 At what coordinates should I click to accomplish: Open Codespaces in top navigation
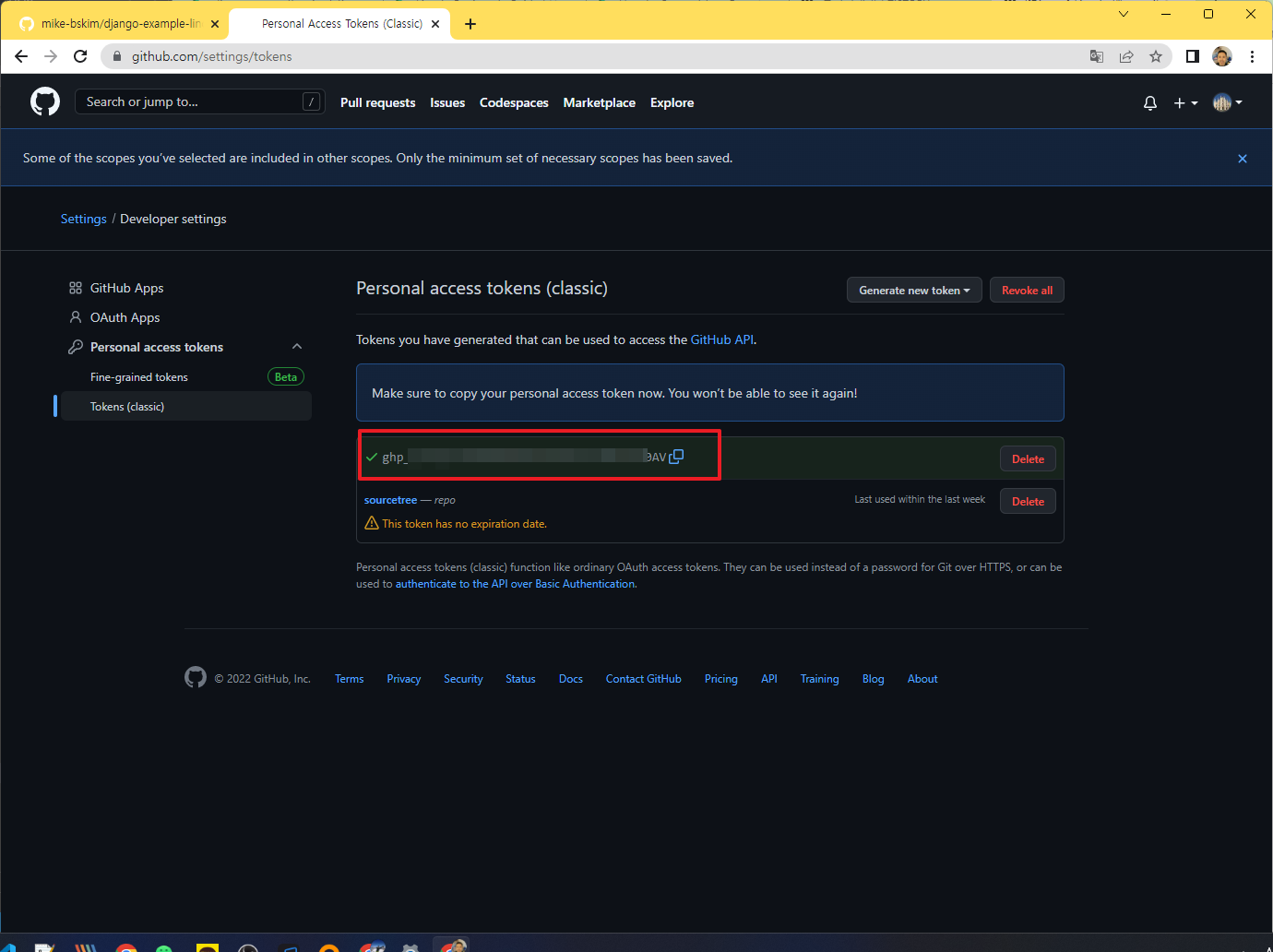click(514, 102)
